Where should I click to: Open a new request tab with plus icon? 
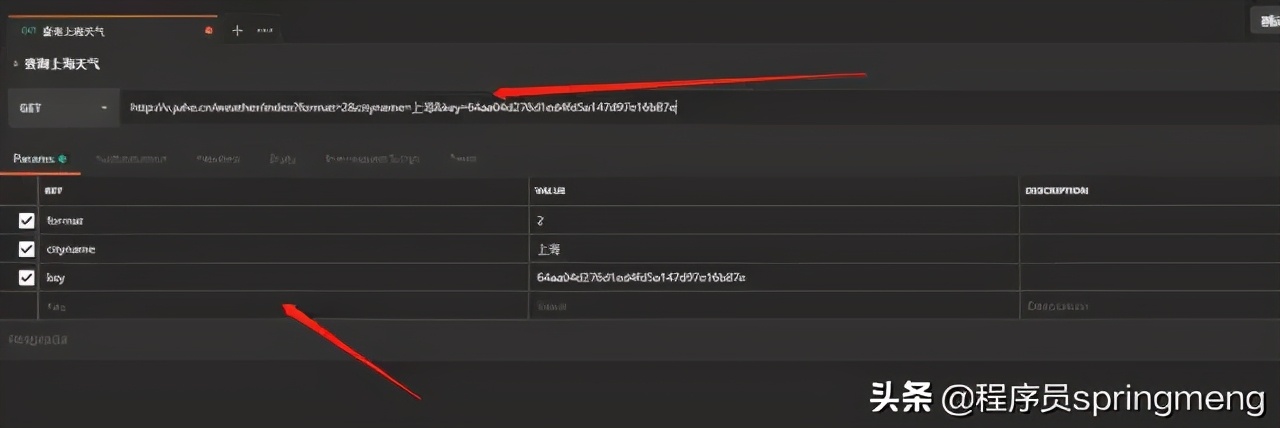click(237, 31)
